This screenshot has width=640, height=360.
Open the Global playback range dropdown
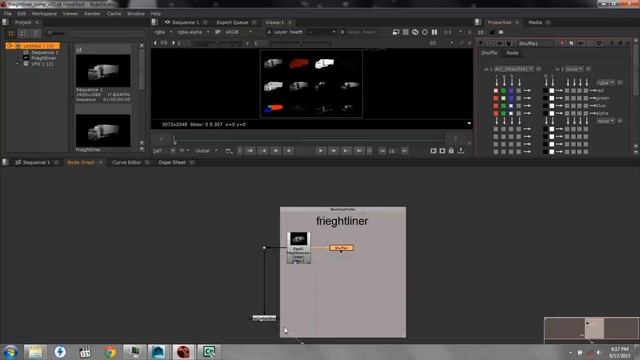pyautogui.click(x=206, y=151)
